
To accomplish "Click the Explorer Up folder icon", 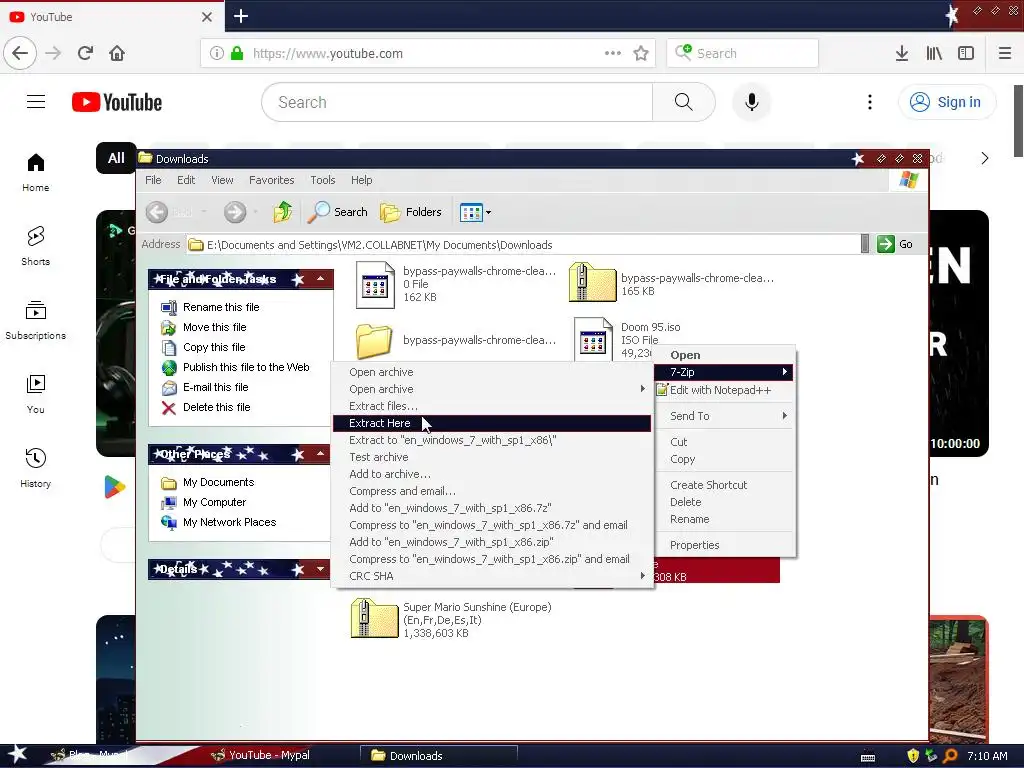I will click(283, 212).
